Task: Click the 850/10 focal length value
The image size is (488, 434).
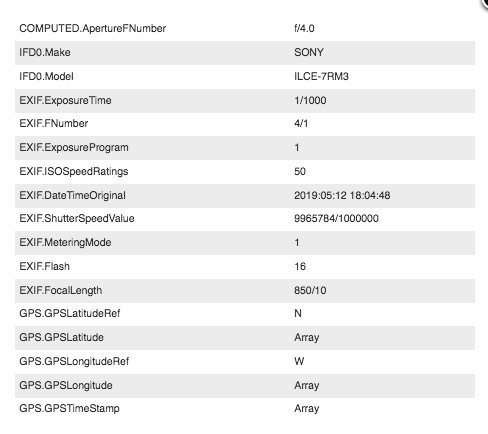Action: tap(310, 291)
